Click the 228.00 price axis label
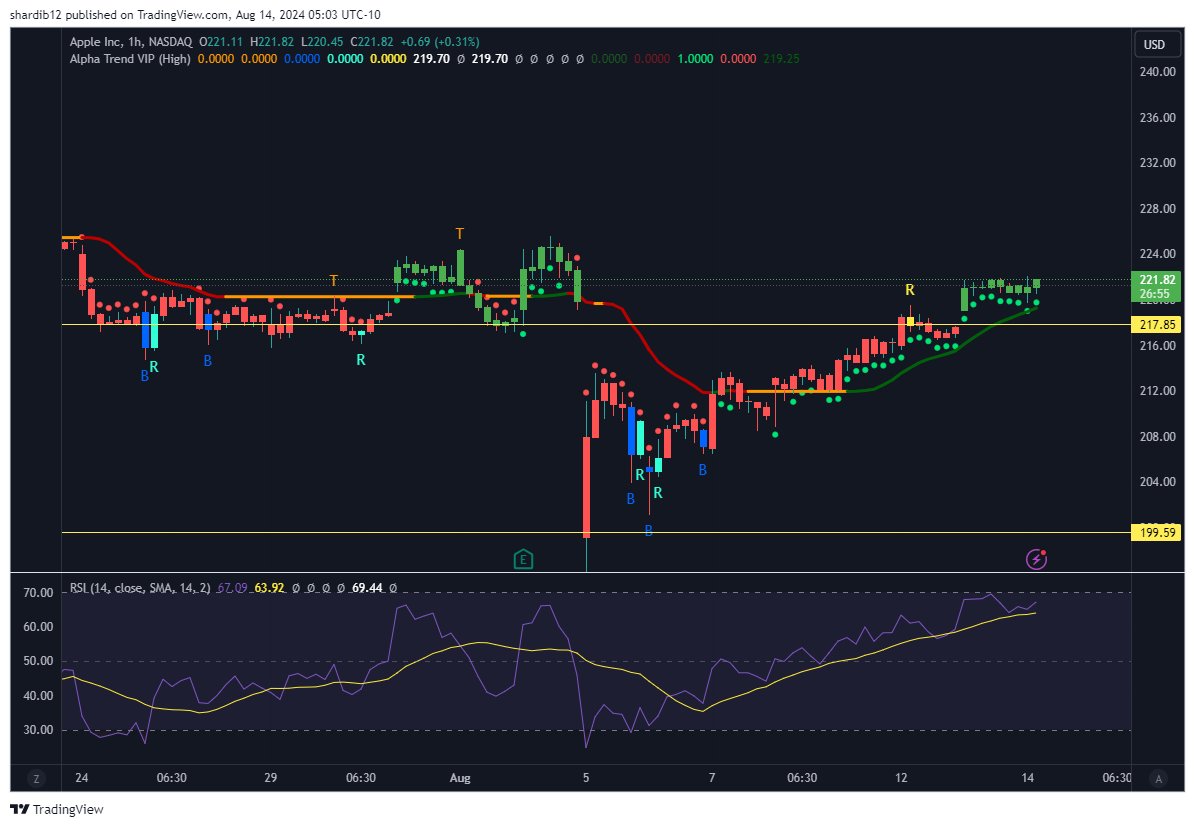The width and height of the screenshot is (1195, 827). pos(1157,209)
